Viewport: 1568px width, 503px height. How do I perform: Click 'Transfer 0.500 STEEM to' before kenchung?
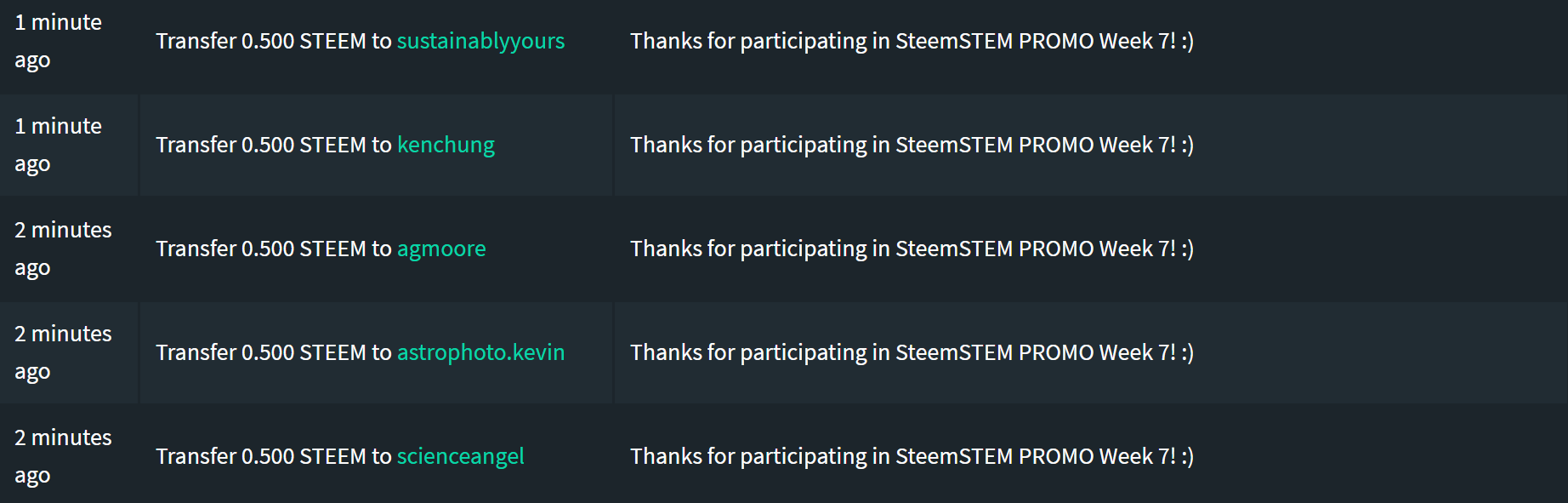[274, 146]
